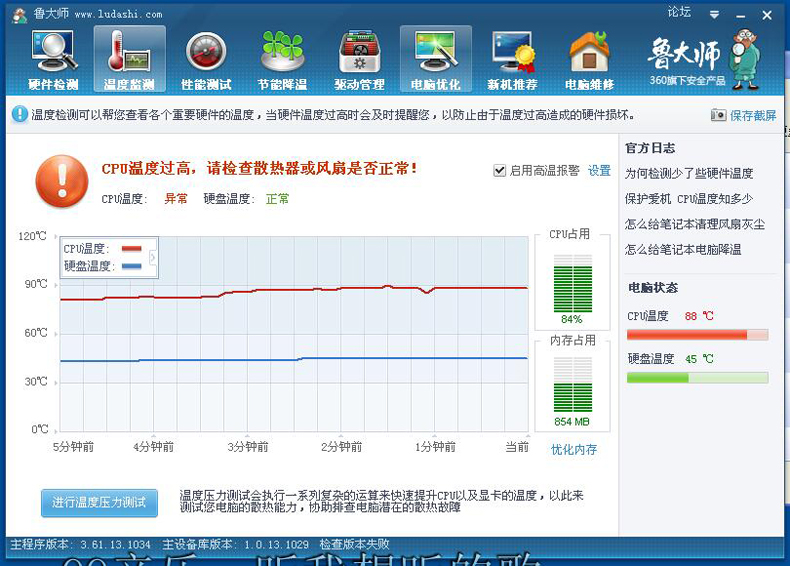Image resolution: width=790 pixels, height=566 pixels.
Task: Open log entry 保护爱机 CPU温度知多少
Action: pos(689,199)
